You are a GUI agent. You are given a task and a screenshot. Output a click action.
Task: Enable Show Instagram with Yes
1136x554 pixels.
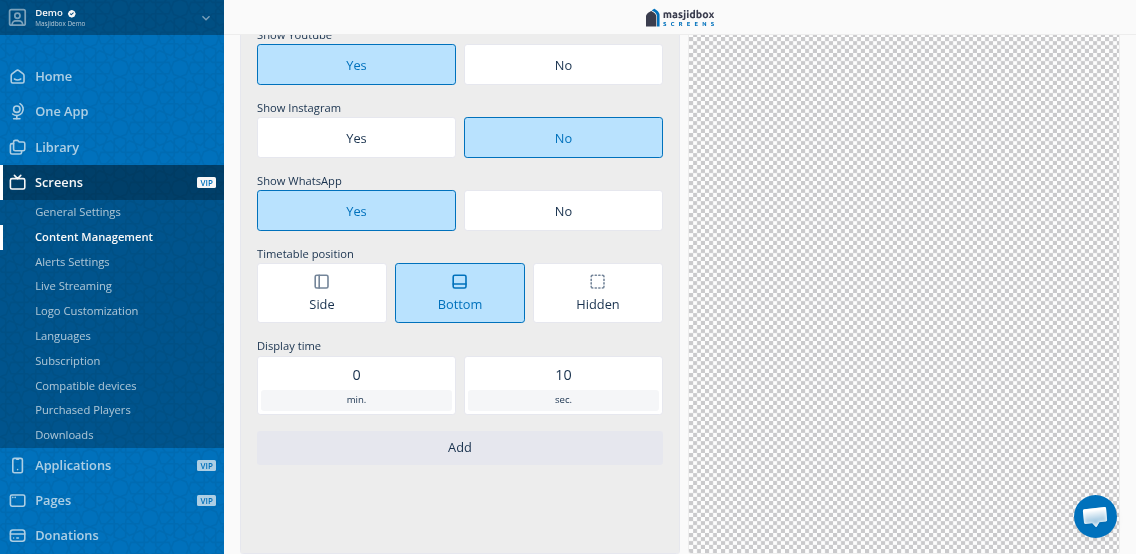(x=356, y=138)
